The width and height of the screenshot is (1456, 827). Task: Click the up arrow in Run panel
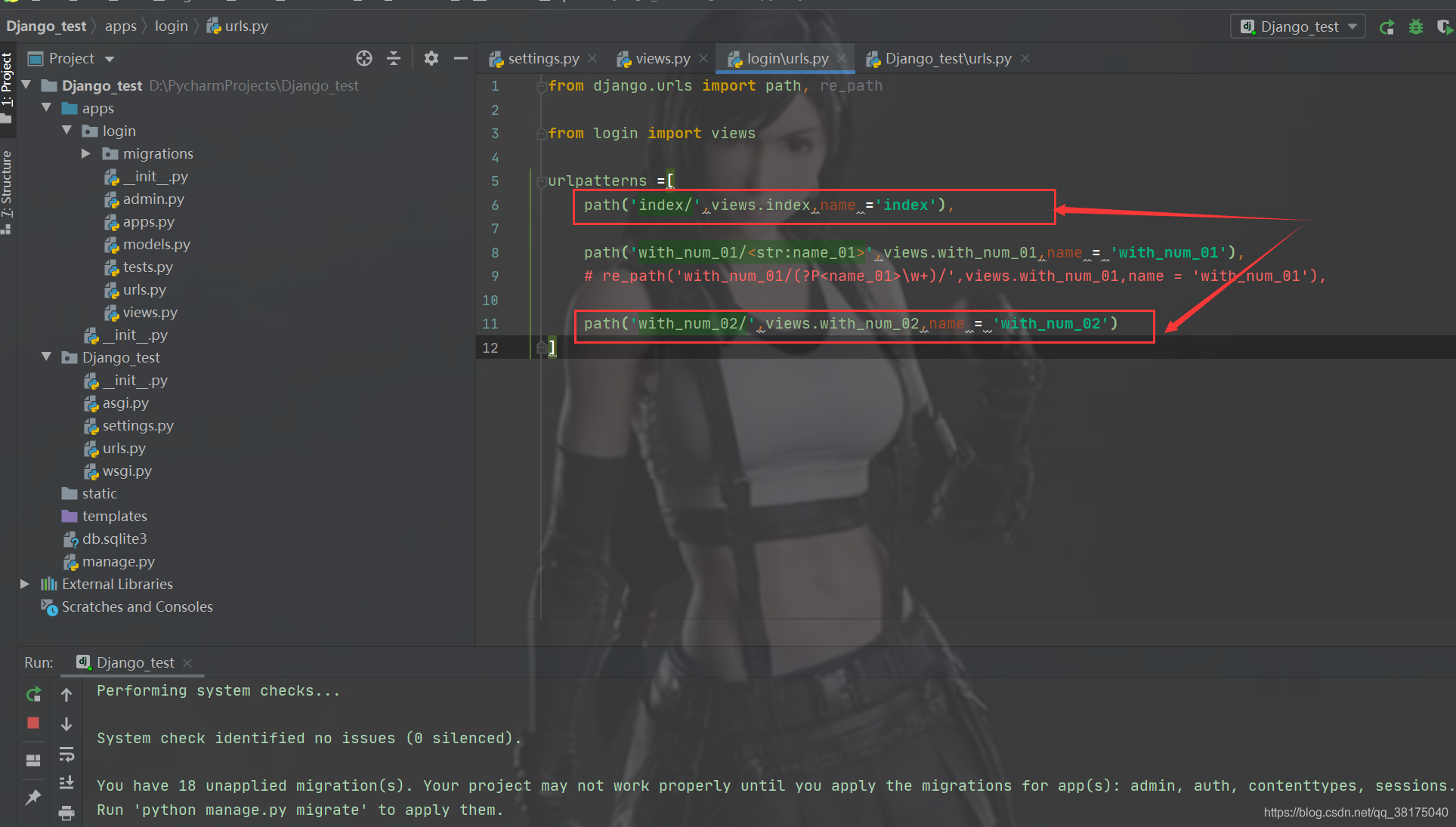pos(66,694)
